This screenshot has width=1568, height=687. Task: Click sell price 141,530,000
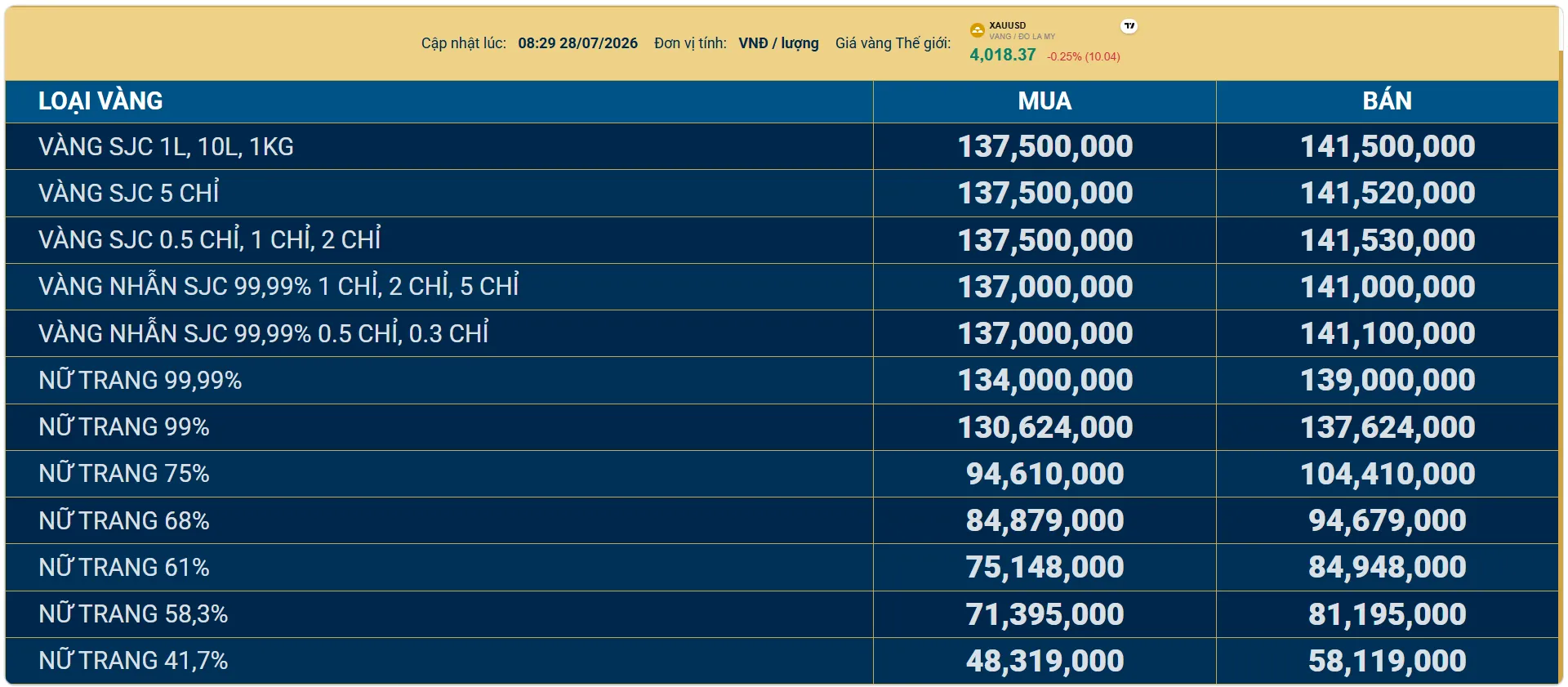pyautogui.click(x=1388, y=240)
